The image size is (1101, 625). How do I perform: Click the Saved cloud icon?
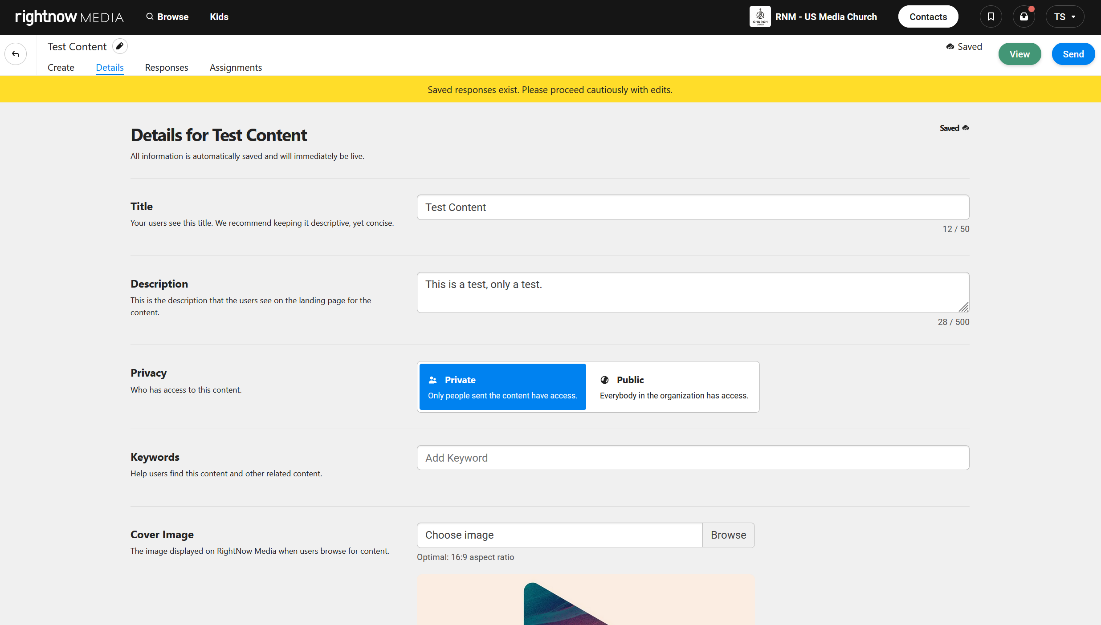tap(949, 46)
